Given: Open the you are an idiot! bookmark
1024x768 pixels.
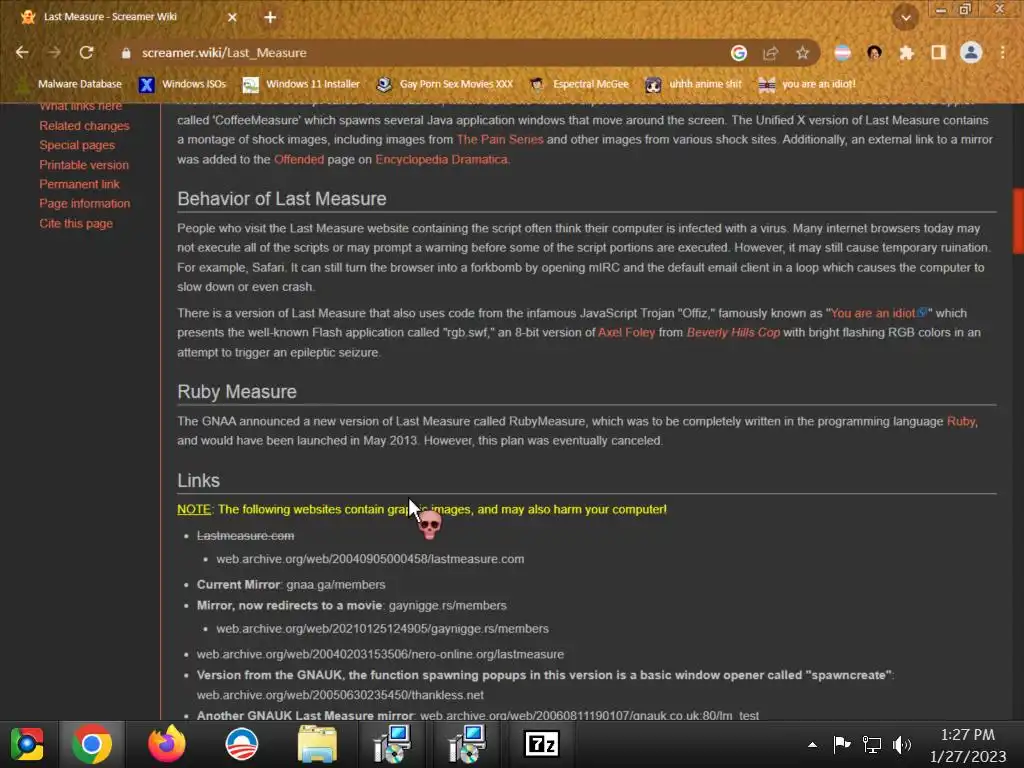Looking at the screenshot, I should [x=807, y=84].
